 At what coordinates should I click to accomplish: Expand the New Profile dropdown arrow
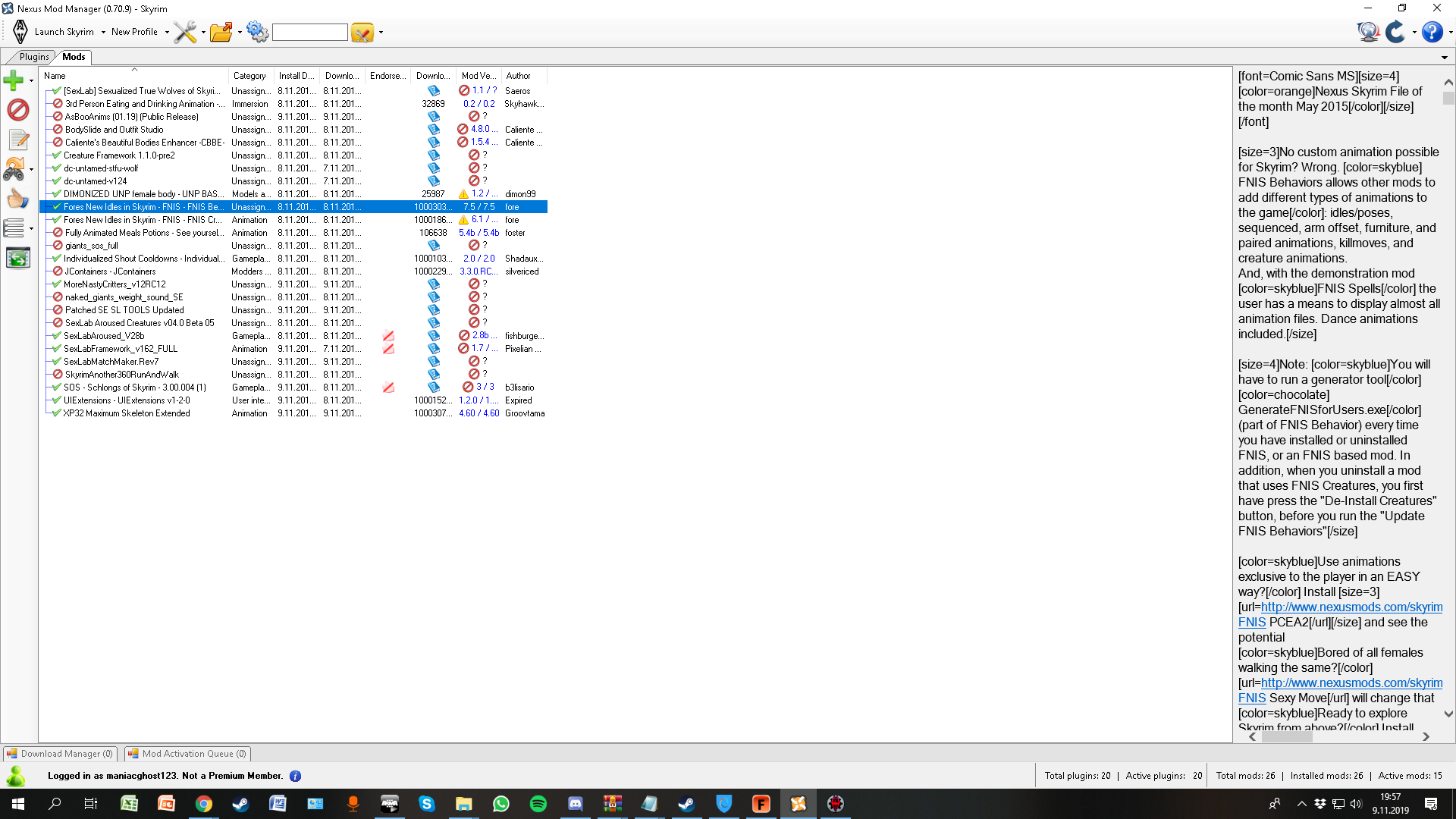(x=167, y=33)
